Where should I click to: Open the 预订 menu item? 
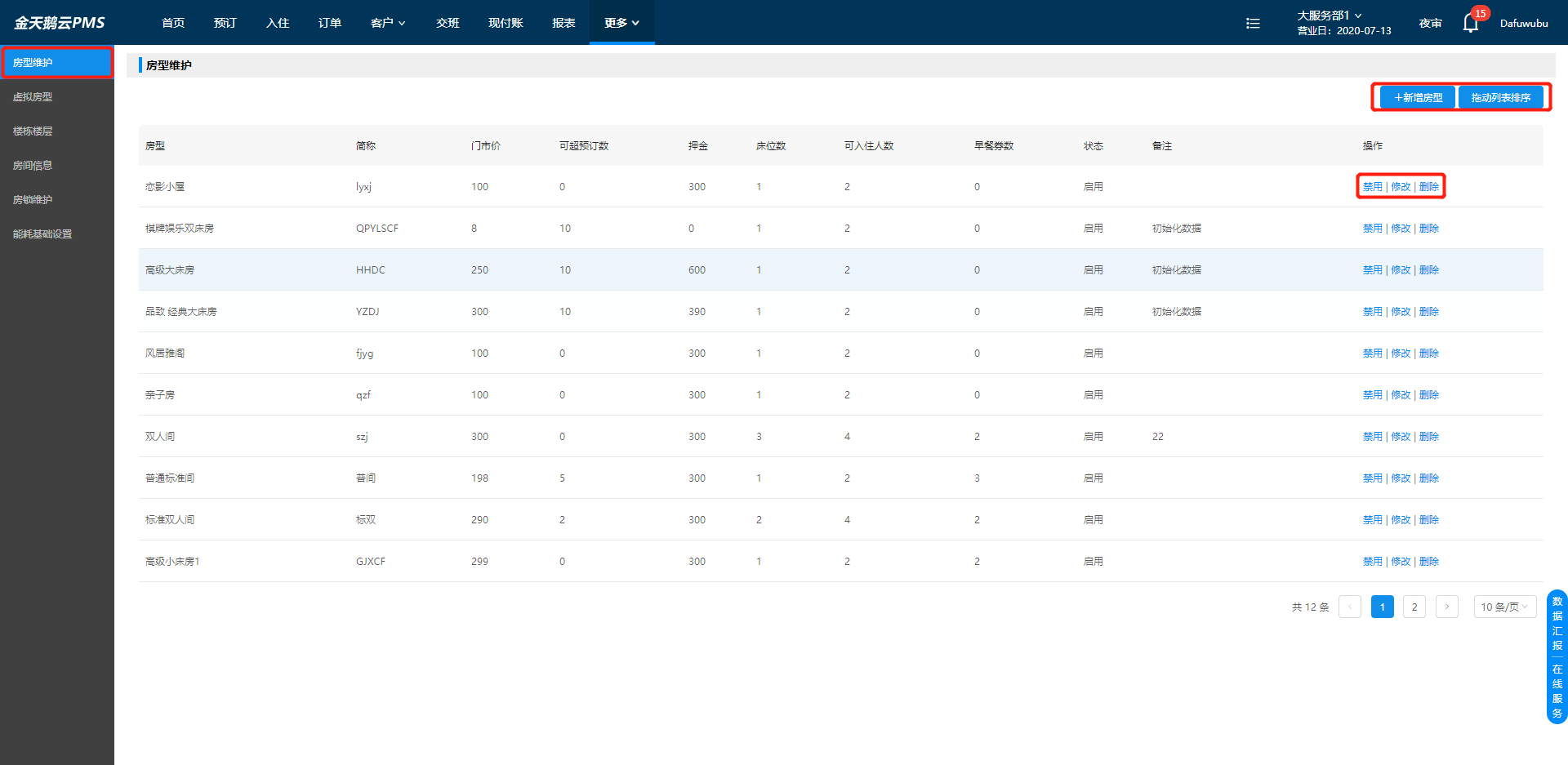coord(225,23)
